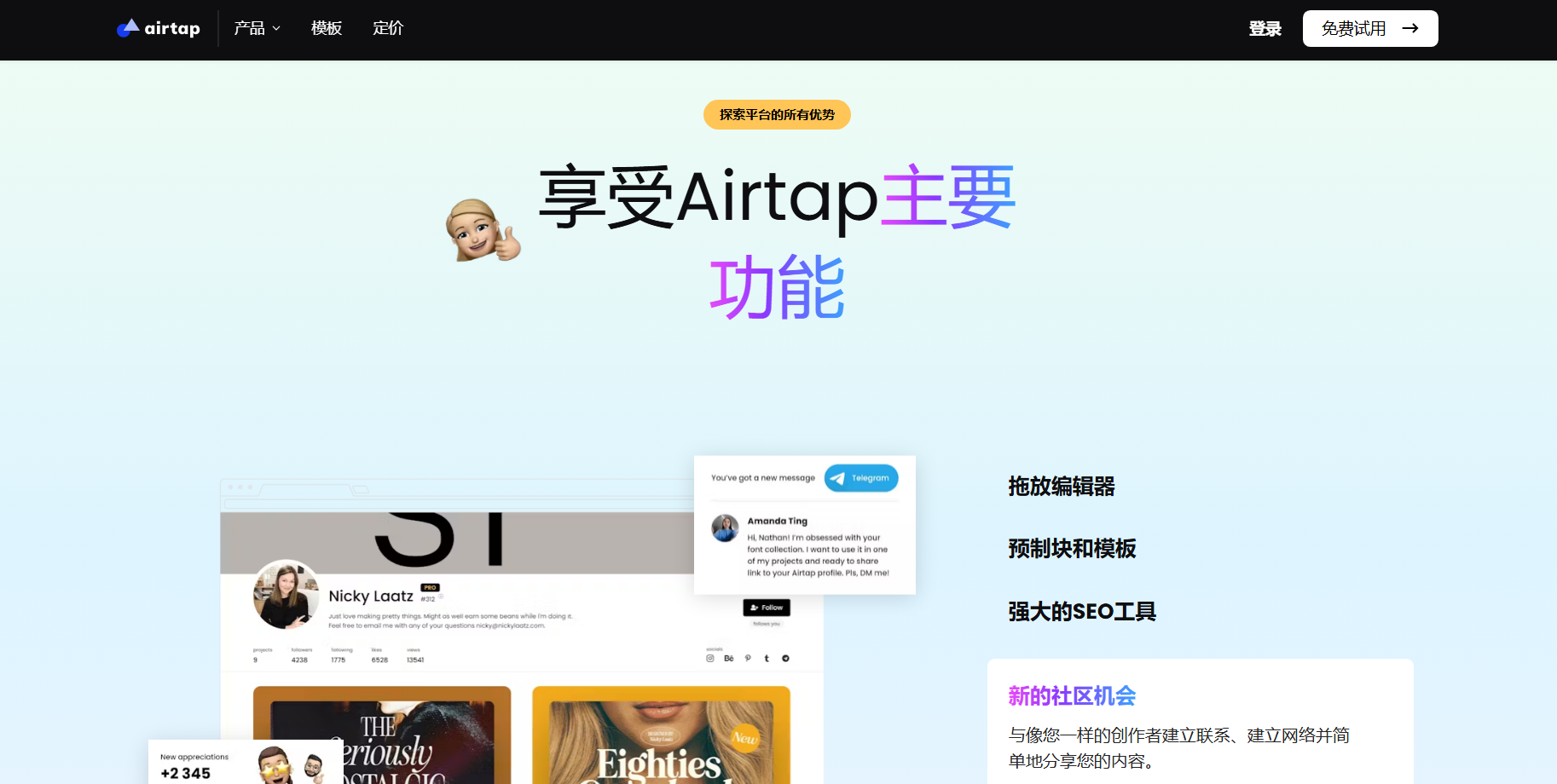Click the 探索平台的所有优势 badge
This screenshot has height=784, width=1557.
pyautogui.click(x=777, y=114)
